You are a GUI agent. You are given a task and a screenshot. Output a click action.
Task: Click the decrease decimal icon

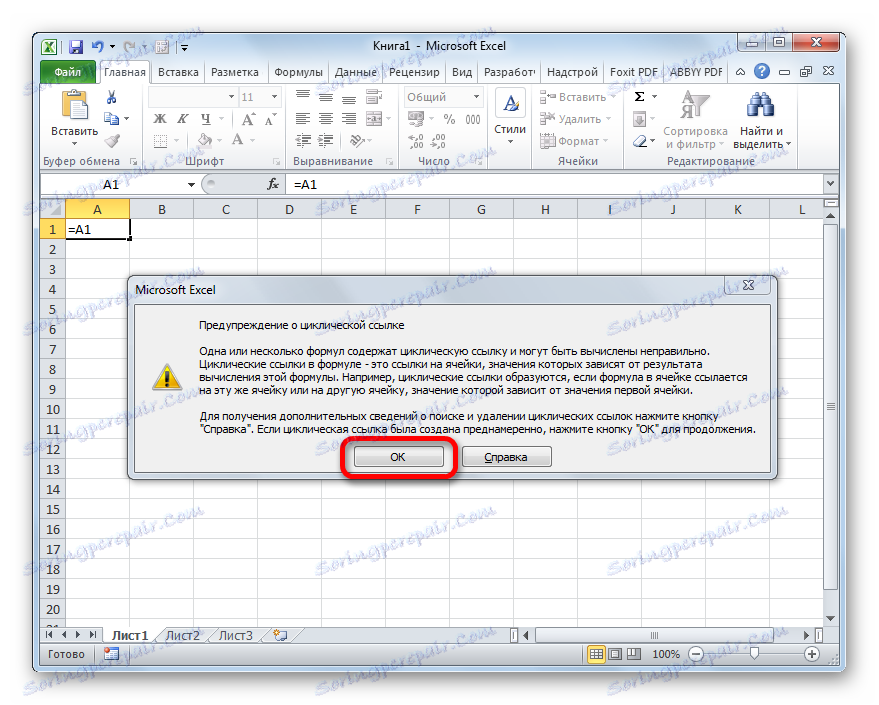click(438, 141)
